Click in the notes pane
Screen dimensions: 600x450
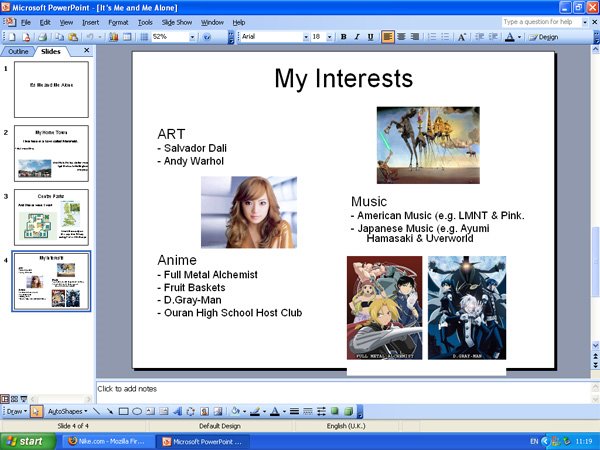click(343, 392)
